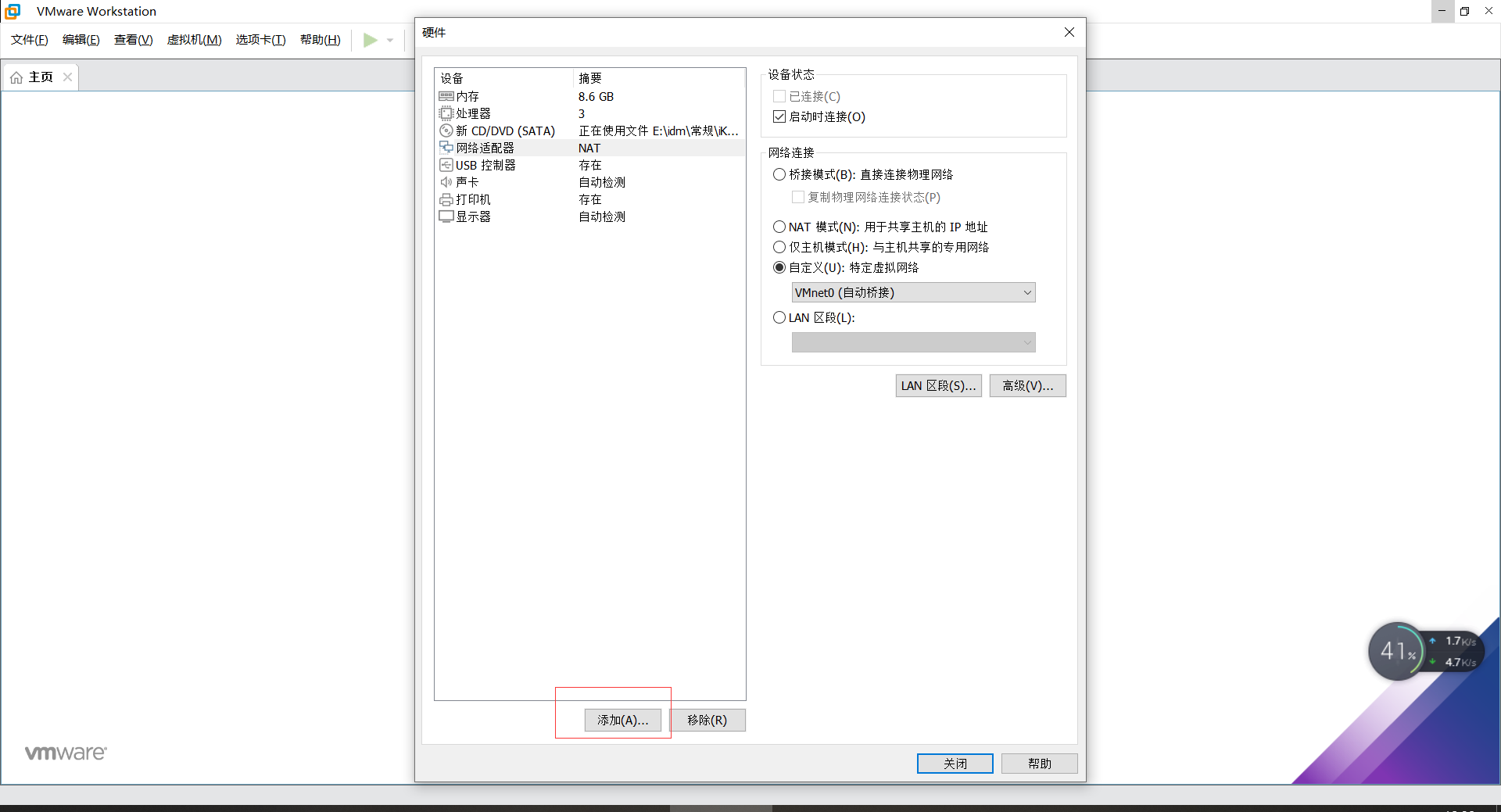Image resolution: width=1501 pixels, height=812 pixels.
Task: Click the 显示器 display icon
Action: click(x=446, y=216)
